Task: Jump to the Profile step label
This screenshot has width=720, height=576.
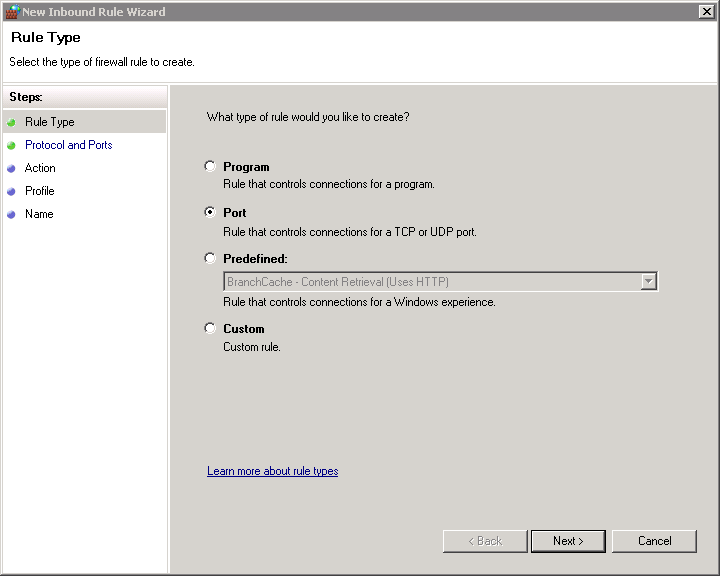Action: coord(39,191)
